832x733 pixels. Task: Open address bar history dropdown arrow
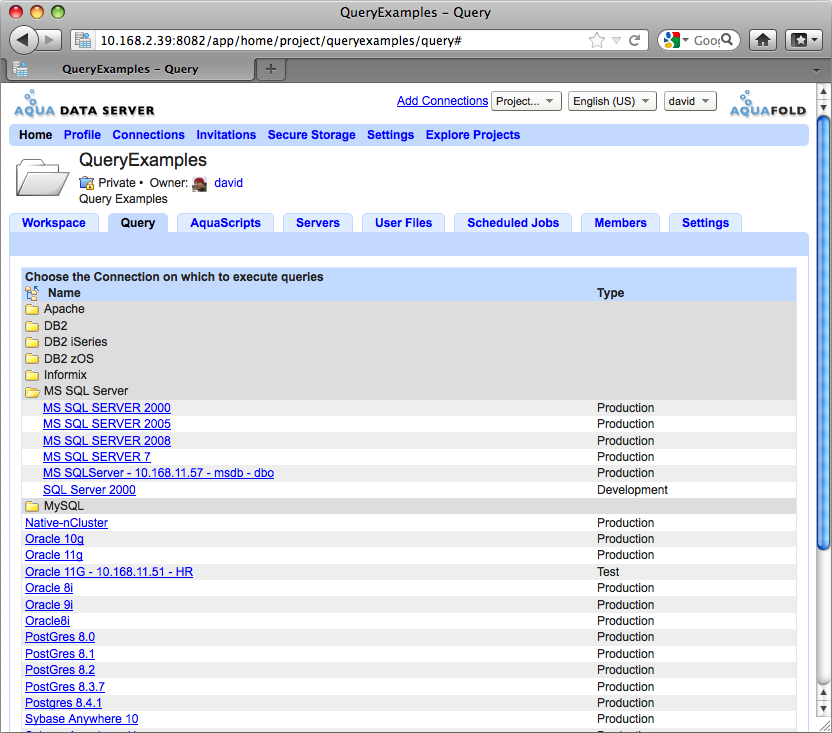pos(616,40)
